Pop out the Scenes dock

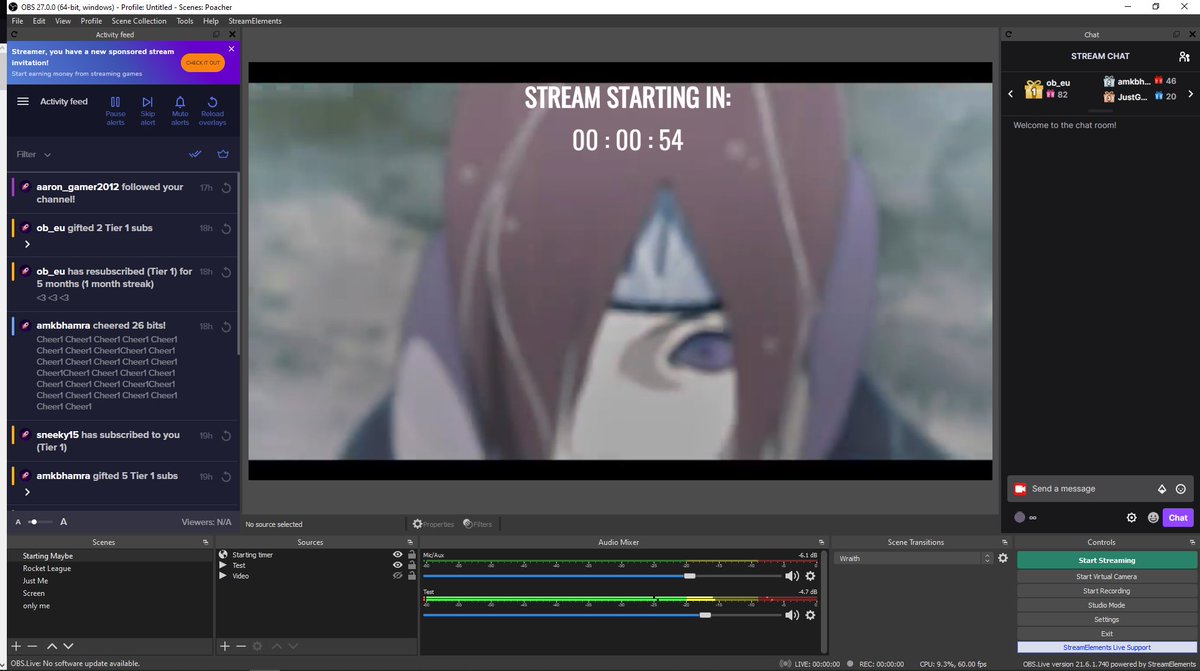click(x=204, y=542)
